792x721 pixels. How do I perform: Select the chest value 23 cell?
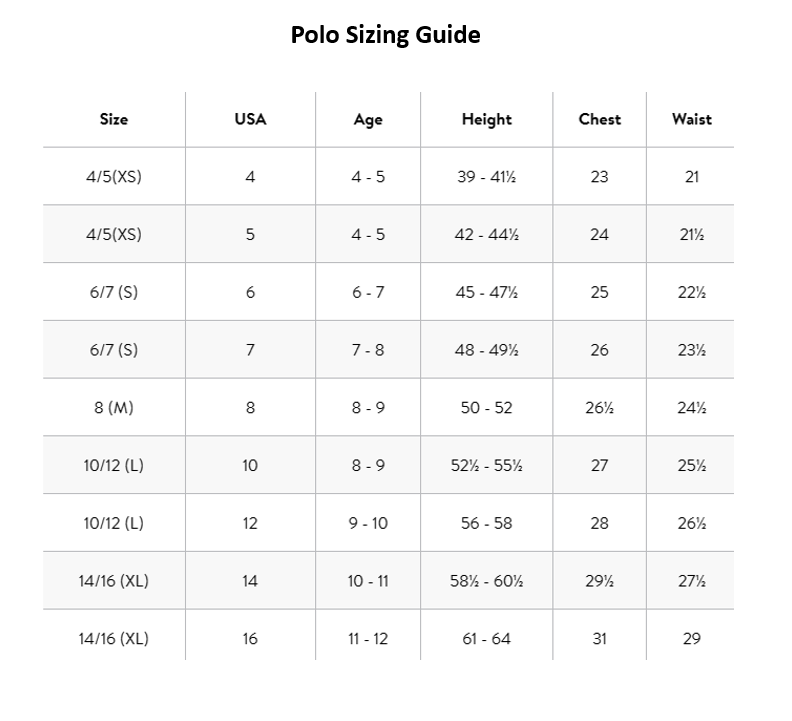pyautogui.click(x=599, y=177)
